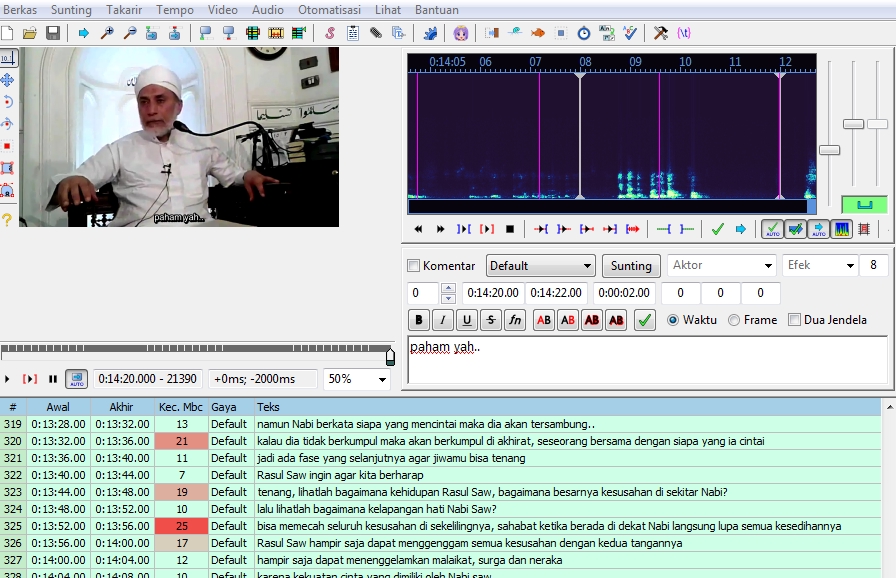
Task: Open the Translation Assistant fish icon
Action: [538, 33]
